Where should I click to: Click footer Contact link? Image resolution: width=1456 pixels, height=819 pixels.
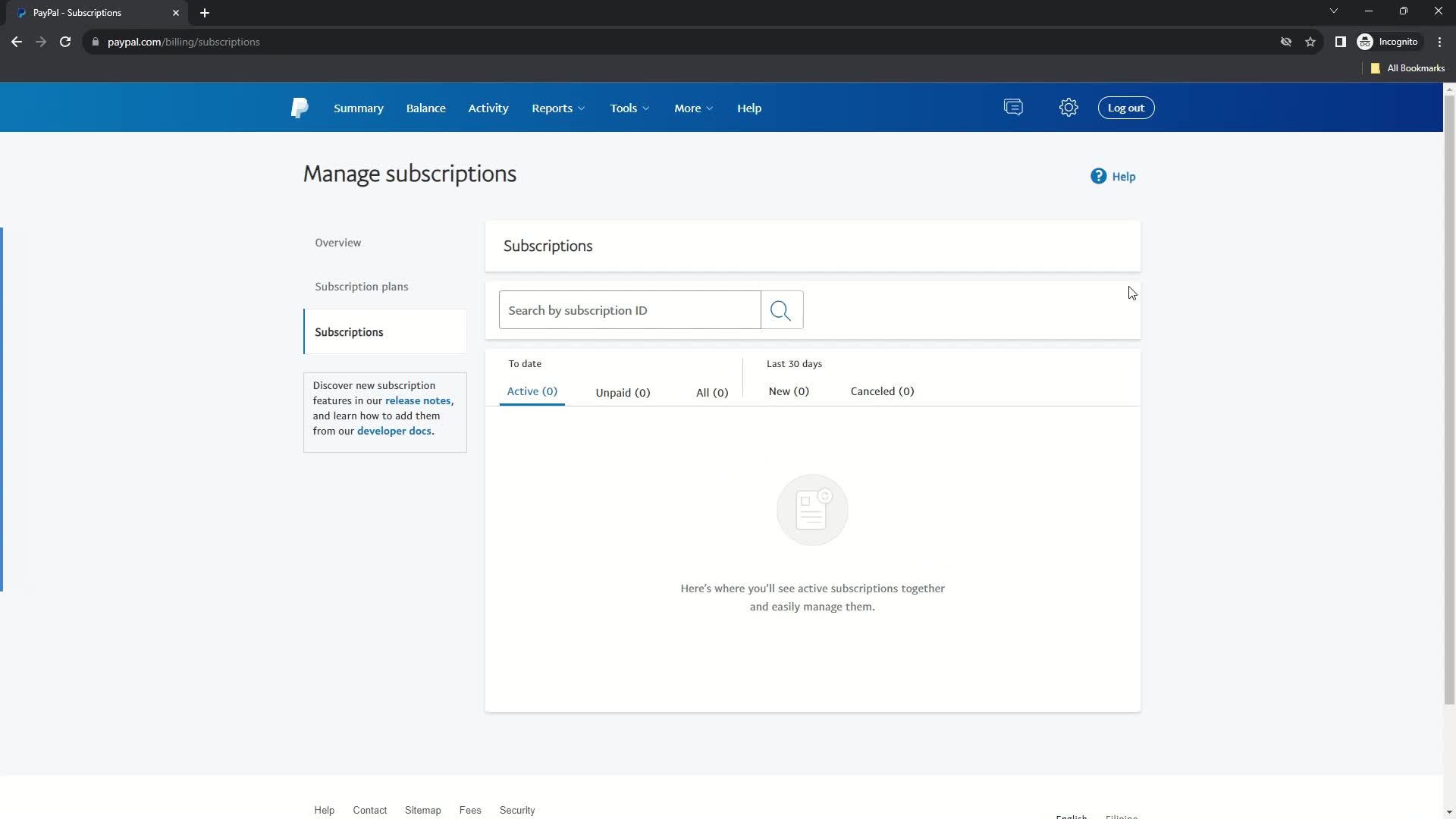point(370,811)
